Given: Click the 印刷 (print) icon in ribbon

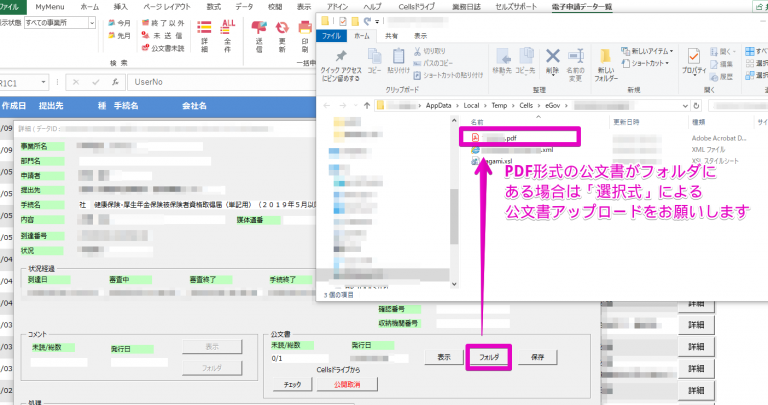Looking at the screenshot, I should tap(305, 36).
